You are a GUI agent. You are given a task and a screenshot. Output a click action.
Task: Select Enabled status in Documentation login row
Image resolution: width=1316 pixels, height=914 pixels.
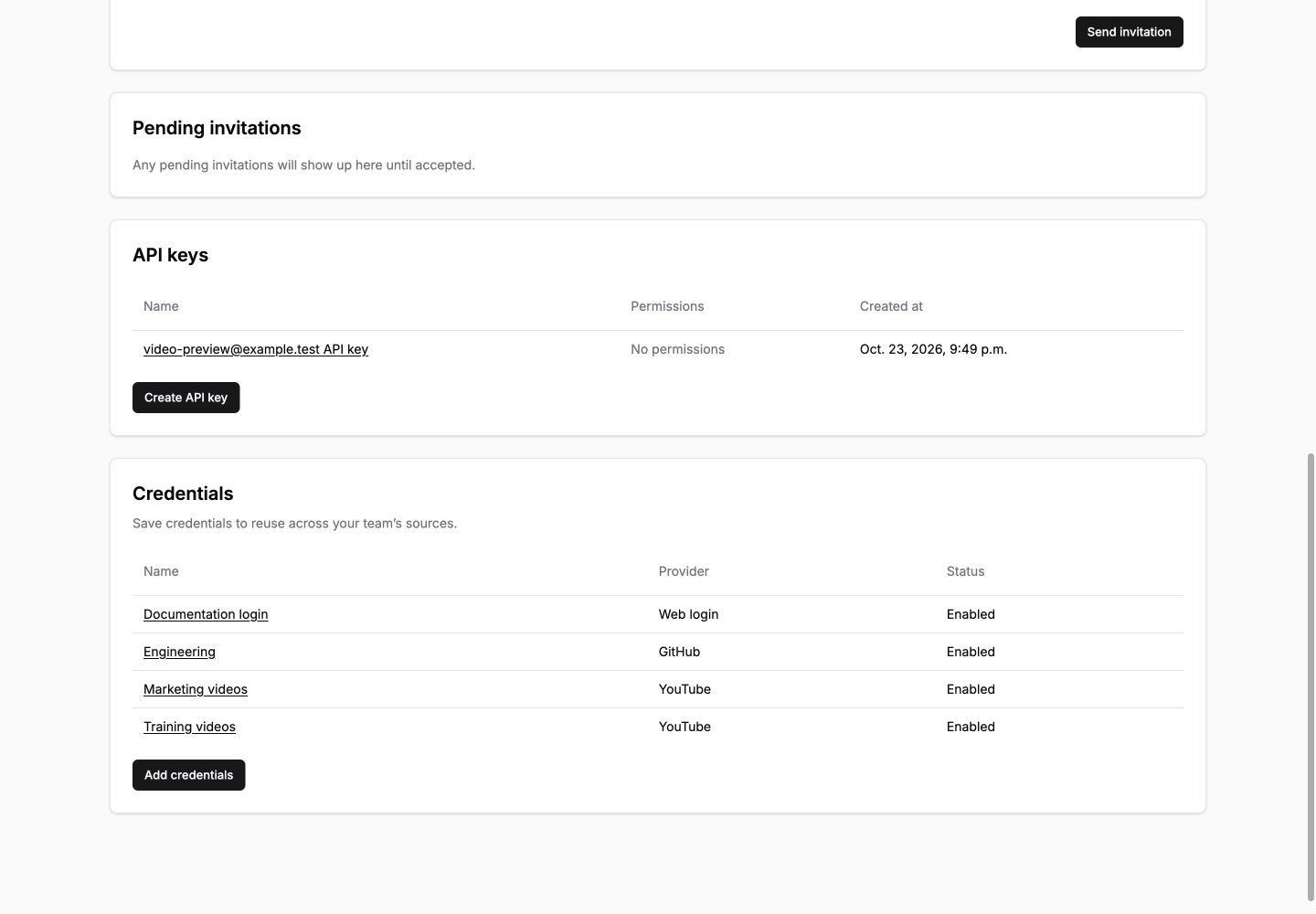[x=971, y=614]
